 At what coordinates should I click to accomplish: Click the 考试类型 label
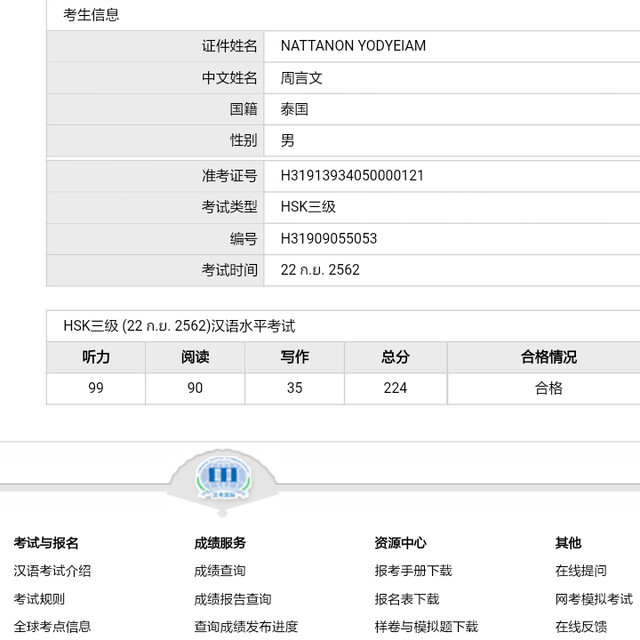229,207
